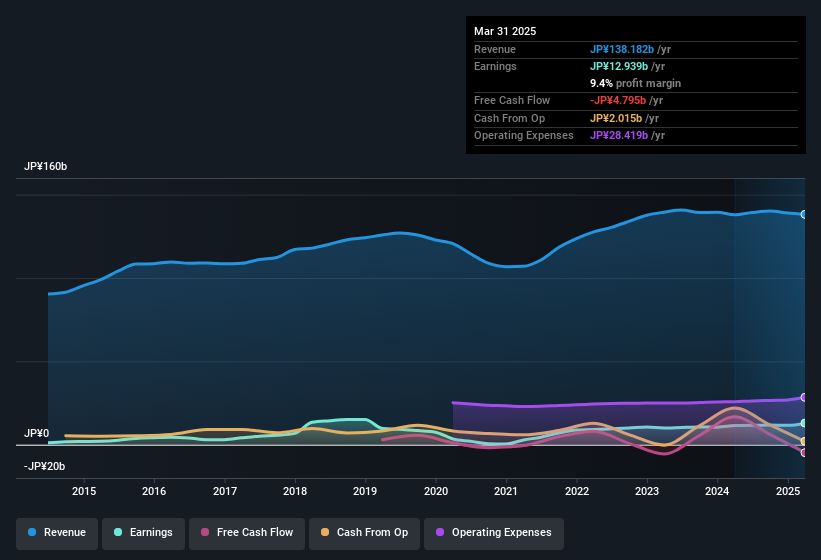This screenshot has width=821, height=560.
Task: Select the JP¥2.015b cash from op value
Action: [616, 118]
